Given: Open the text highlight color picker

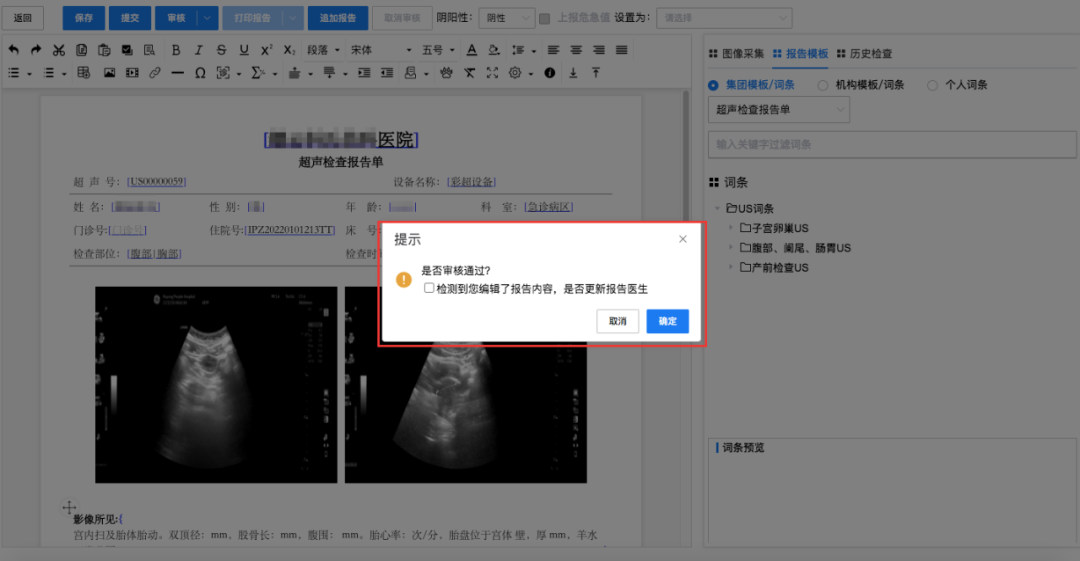Looking at the screenshot, I should (494, 50).
